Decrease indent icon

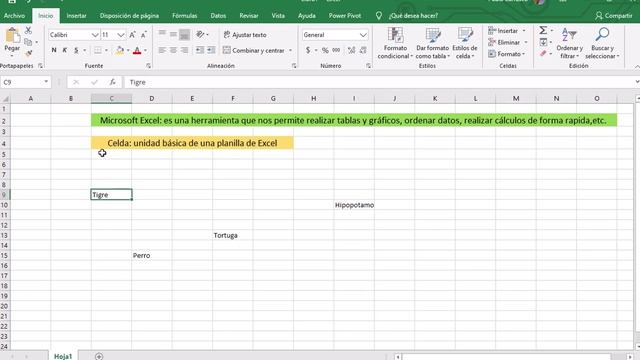tap(200, 50)
